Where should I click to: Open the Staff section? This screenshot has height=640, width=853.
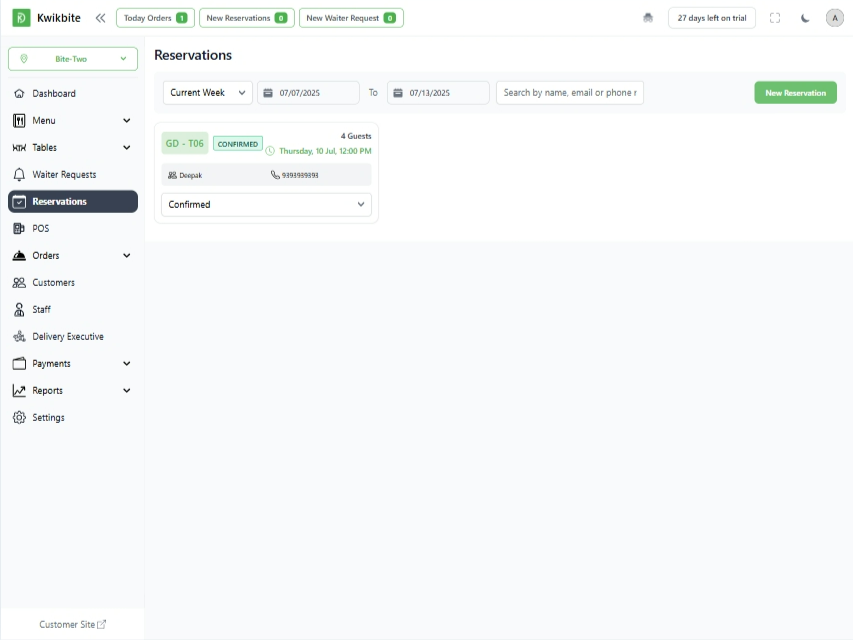click(40, 309)
